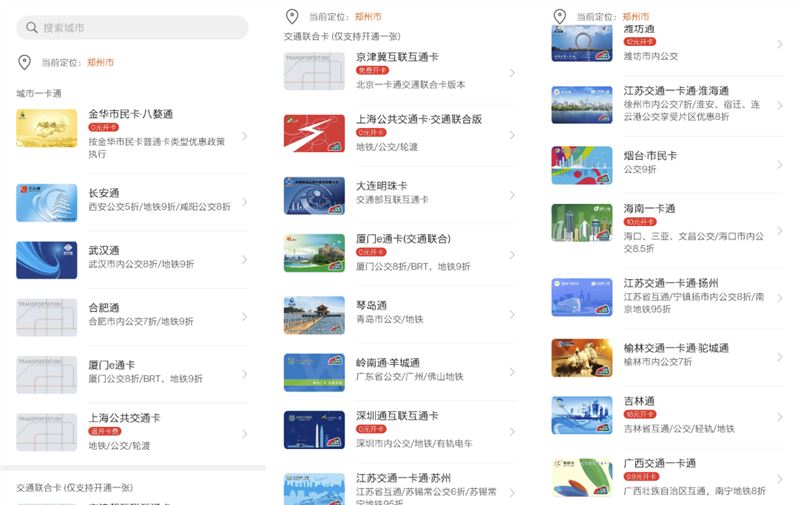Viewport: 800px width, 505px height.
Task: Tap the red badge under 海南一卡通
Action: [640, 222]
